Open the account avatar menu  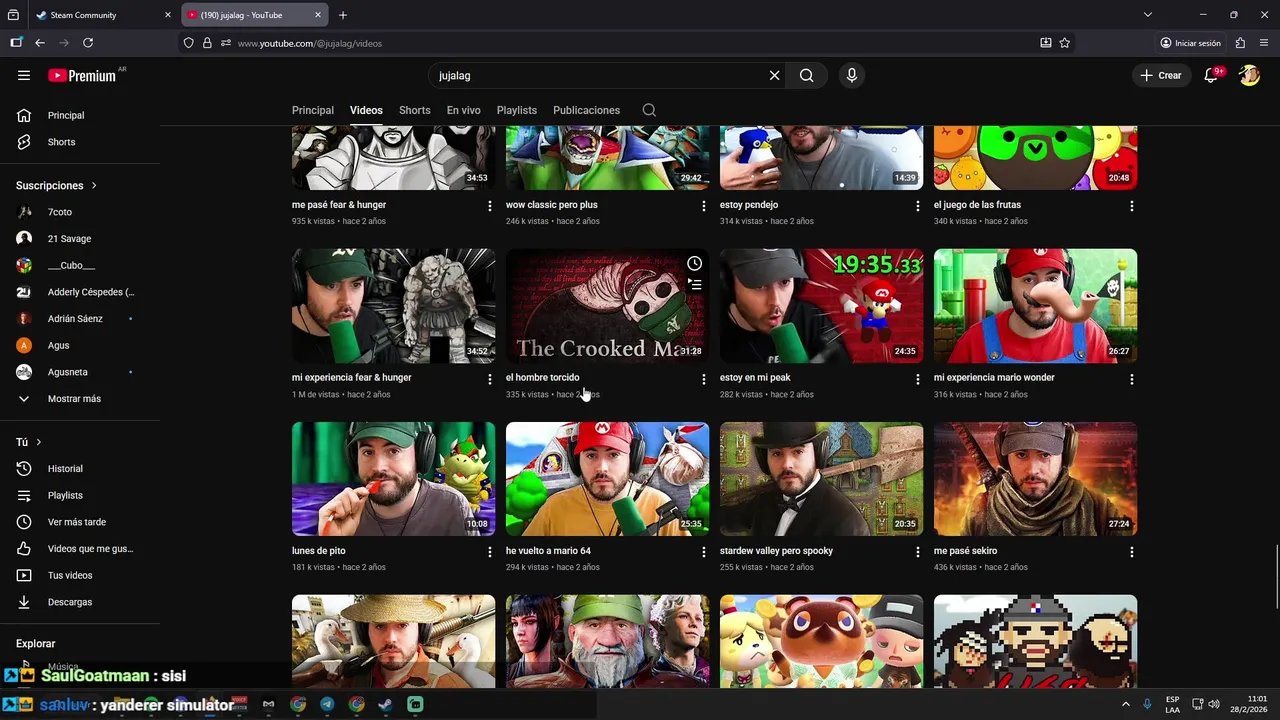point(1249,75)
